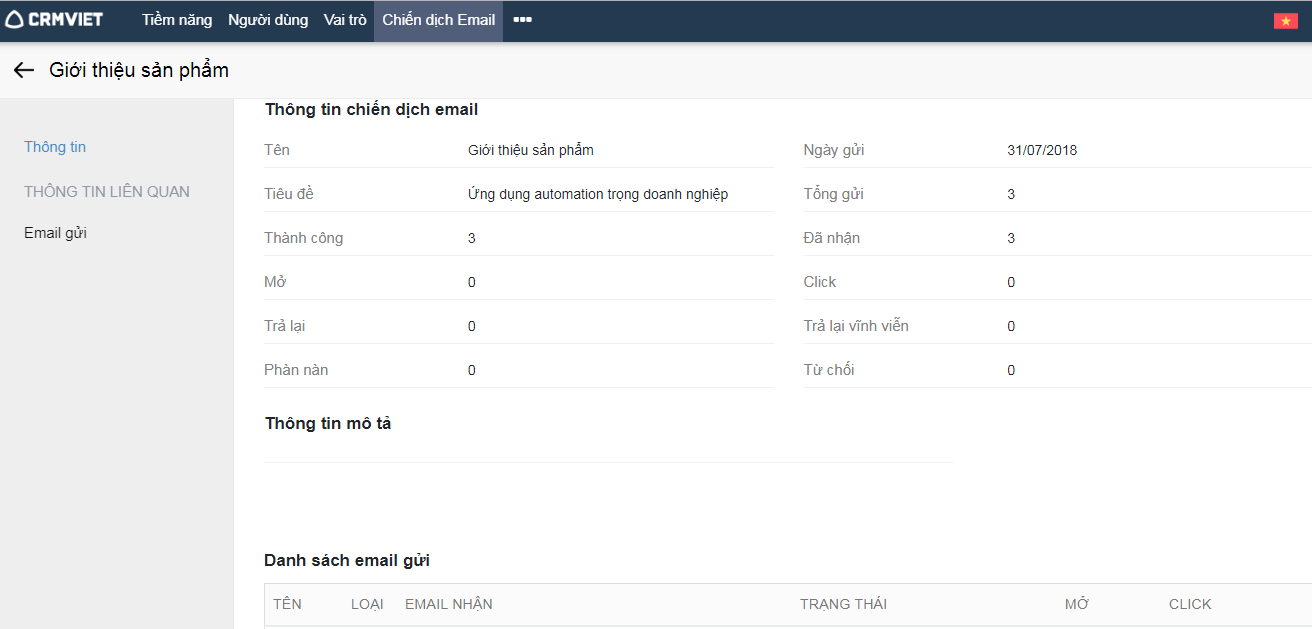
Task: Open the Tiềm năng menu
Action: pos(177,20)
